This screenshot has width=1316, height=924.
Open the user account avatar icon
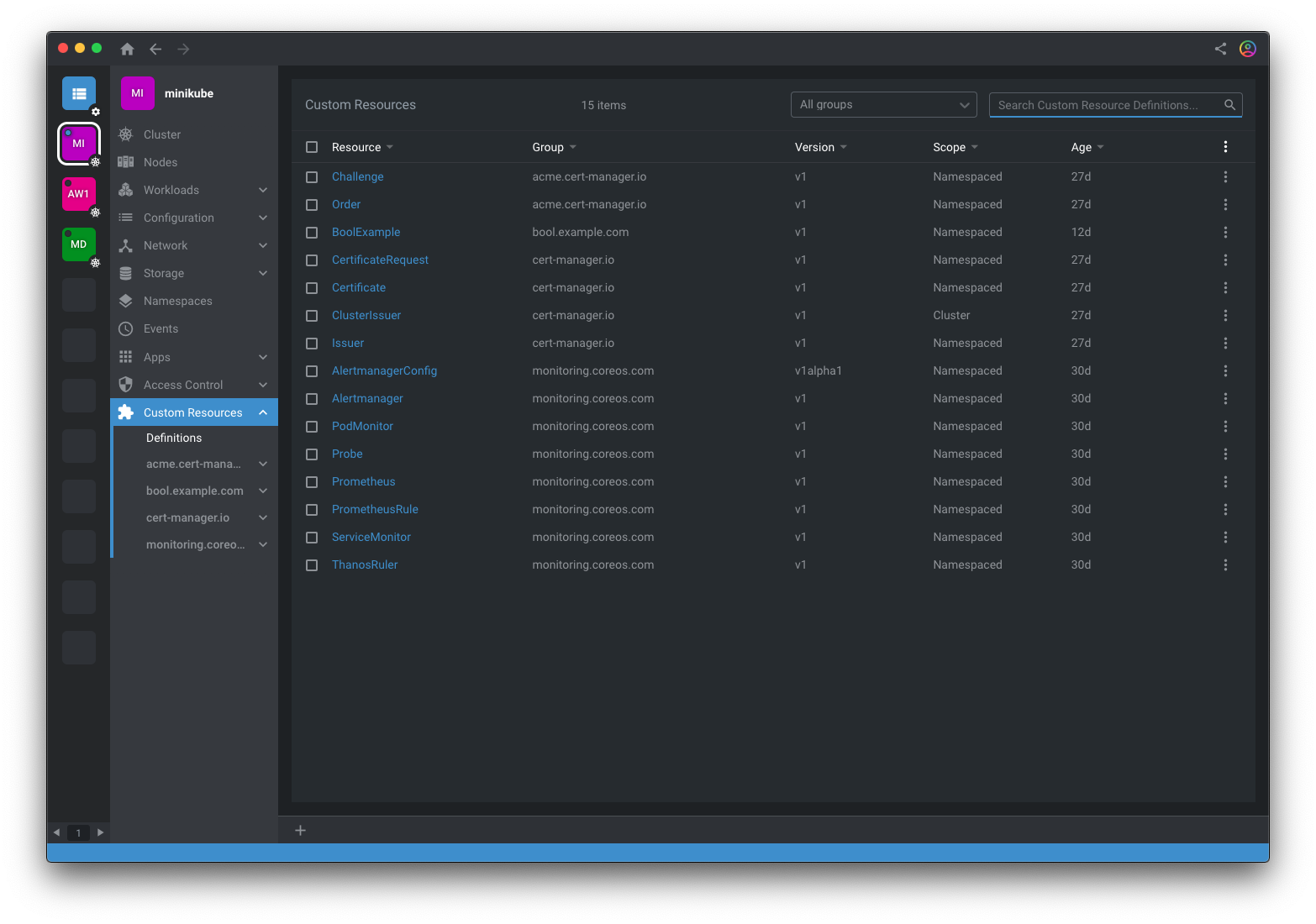click(x=1247, y=48)
